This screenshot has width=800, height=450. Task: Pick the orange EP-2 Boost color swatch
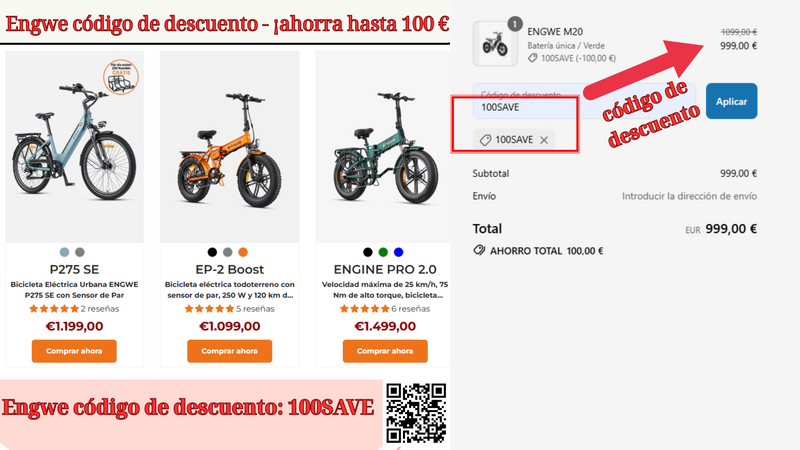[x=243, y=252]
